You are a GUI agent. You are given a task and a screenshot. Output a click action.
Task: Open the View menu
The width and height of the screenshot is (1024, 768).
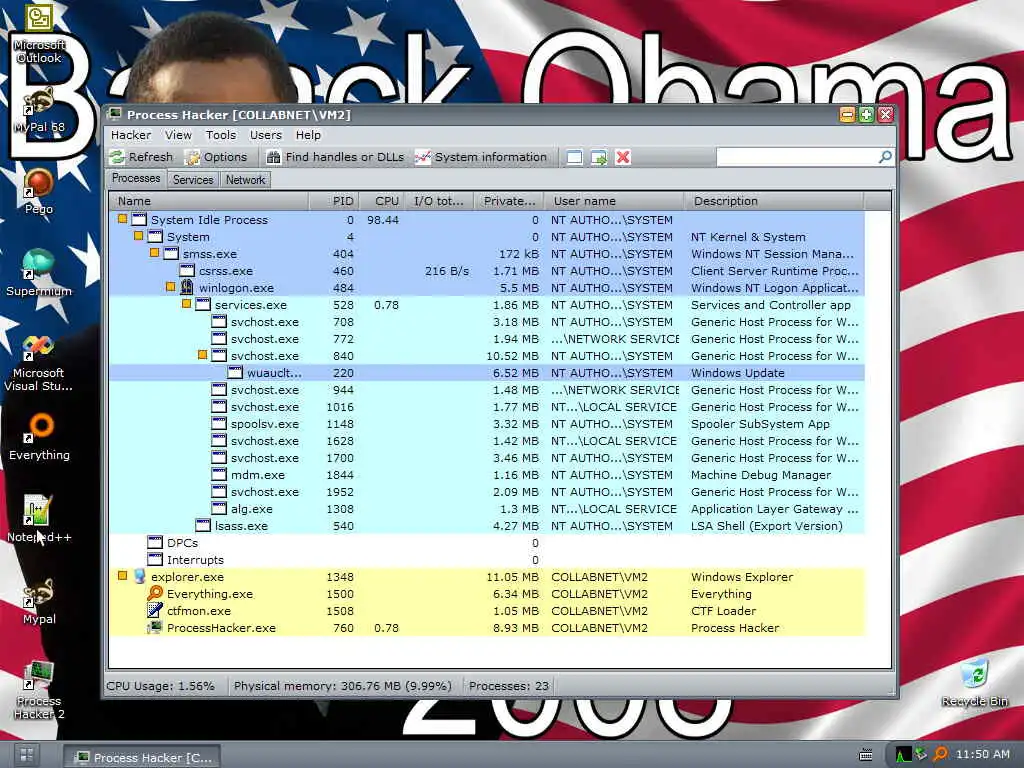point(178,135)
